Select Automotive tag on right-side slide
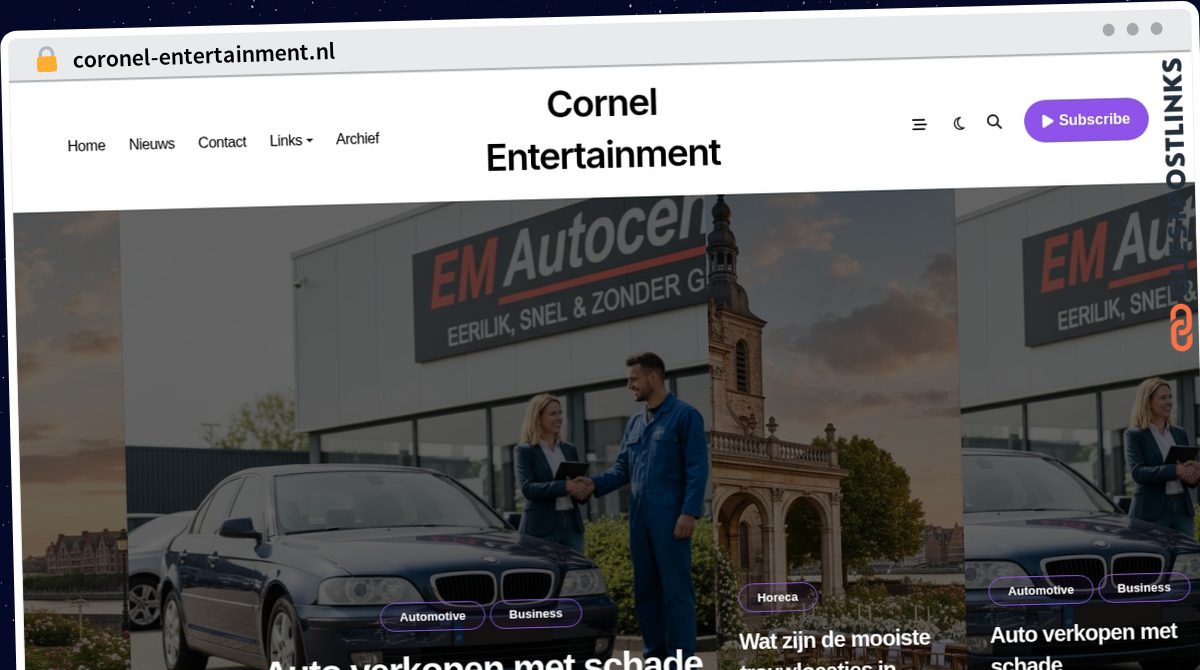Image resolution: width=1200 pixels, height=670 pixels. coord(1041,591)
